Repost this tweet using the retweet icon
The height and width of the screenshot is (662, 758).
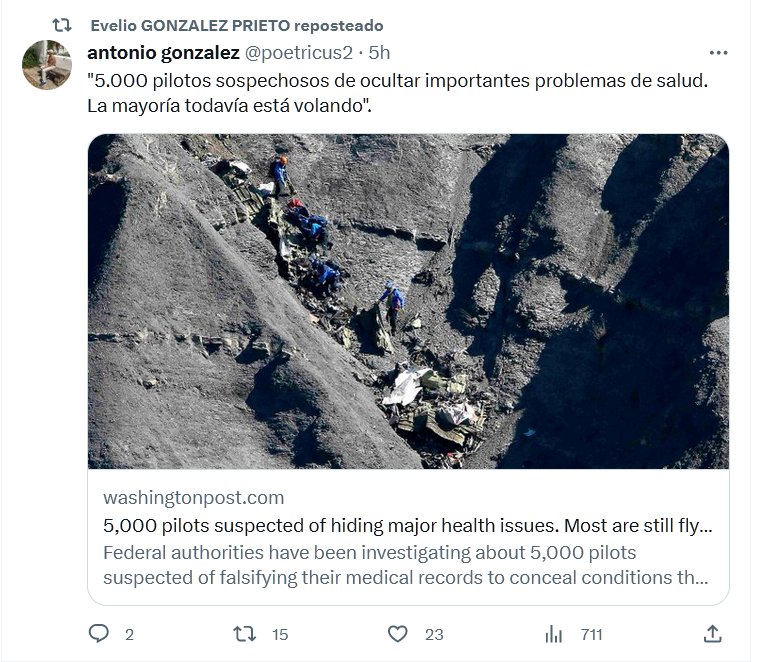(x=243, y=633)
